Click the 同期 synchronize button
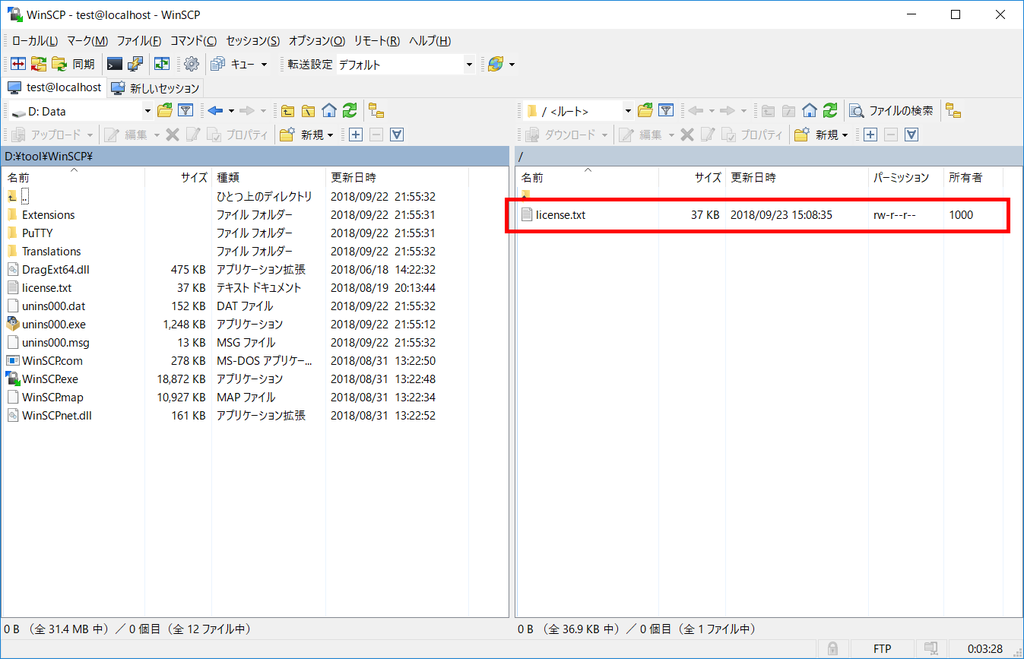Image resolution: width=1024 pixels, height=659 pixels. [x=74, y=64]
